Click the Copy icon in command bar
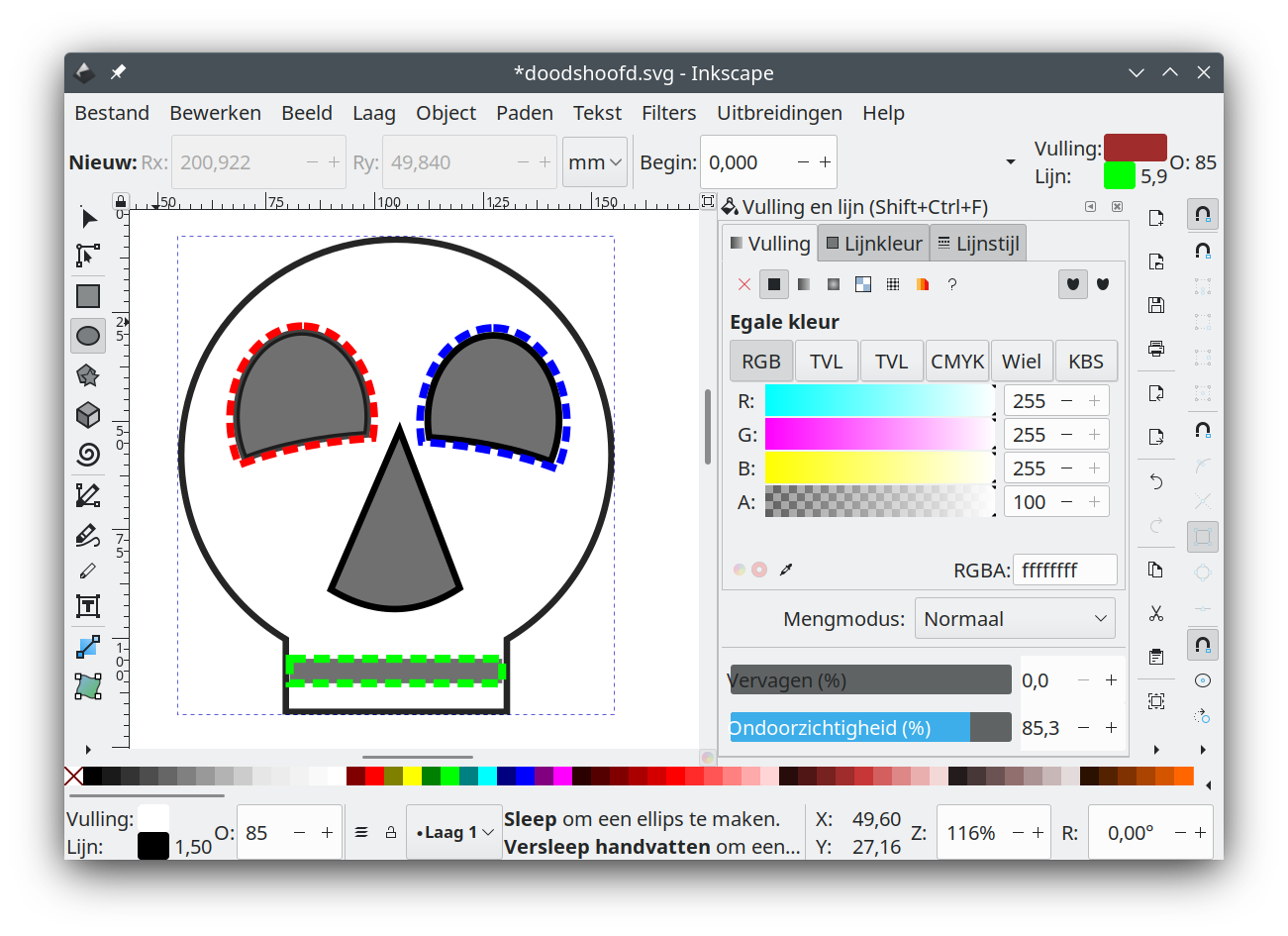The image size is (1288, 936). coord(1155,570)
